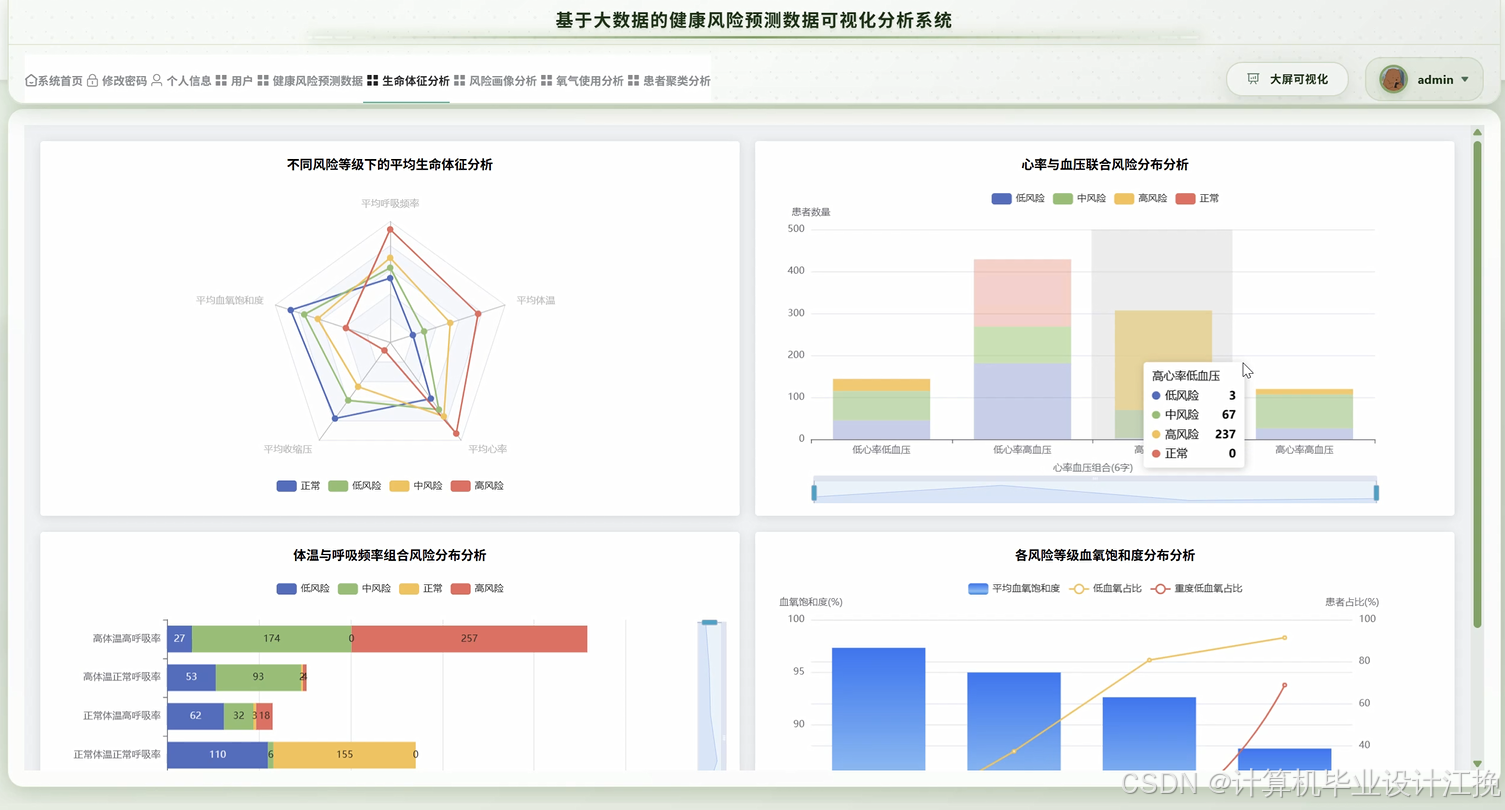1505x810 pixels.
Task: Toggle 正常 legend in 体温与呼吸频率 chart
Action: click(x=422, y=588)
